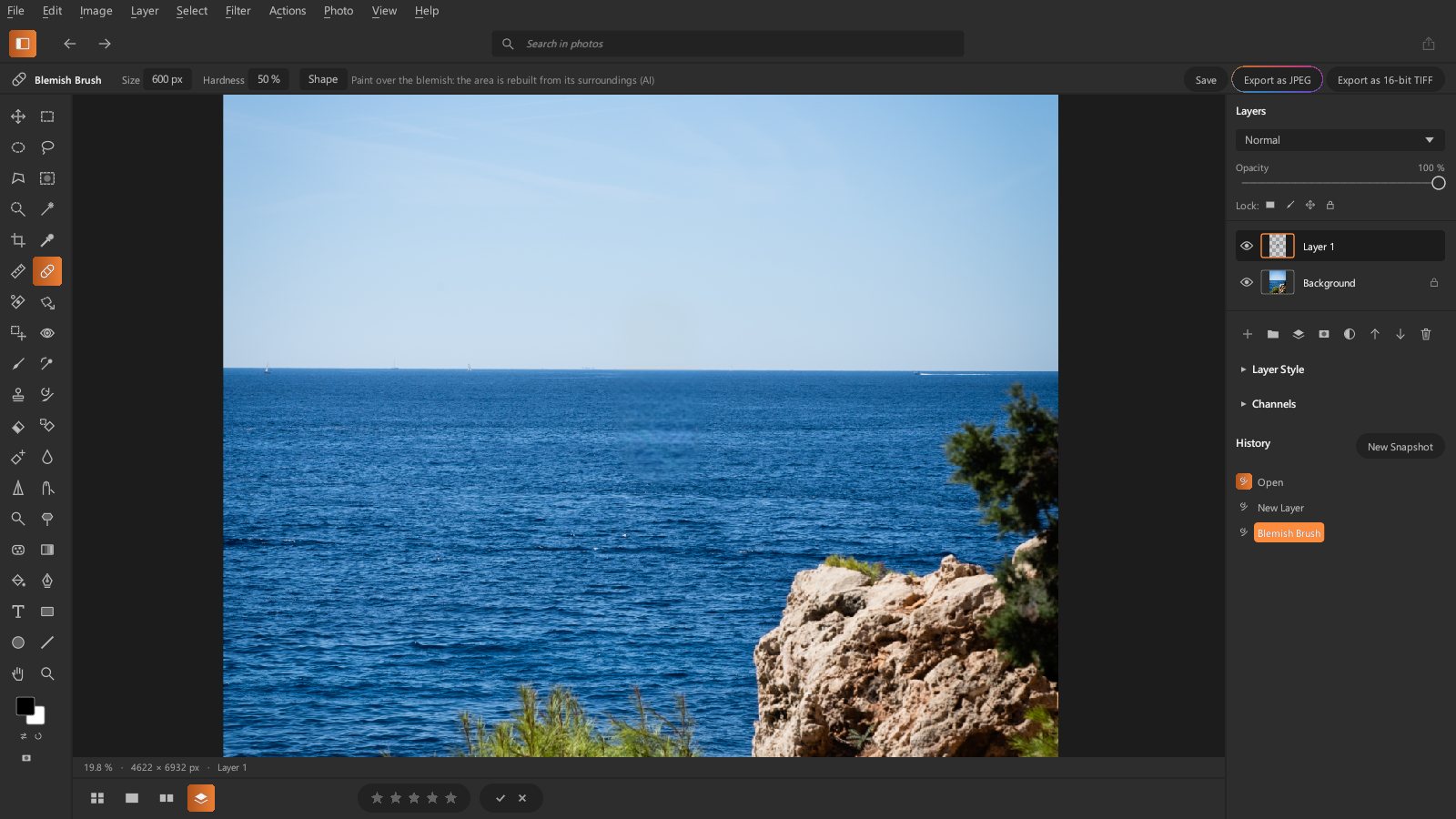Toggle lock transparent pixels
The height and width of the screenshot is (819, 1456).
pyautogui.click(x=1270, y=205)
